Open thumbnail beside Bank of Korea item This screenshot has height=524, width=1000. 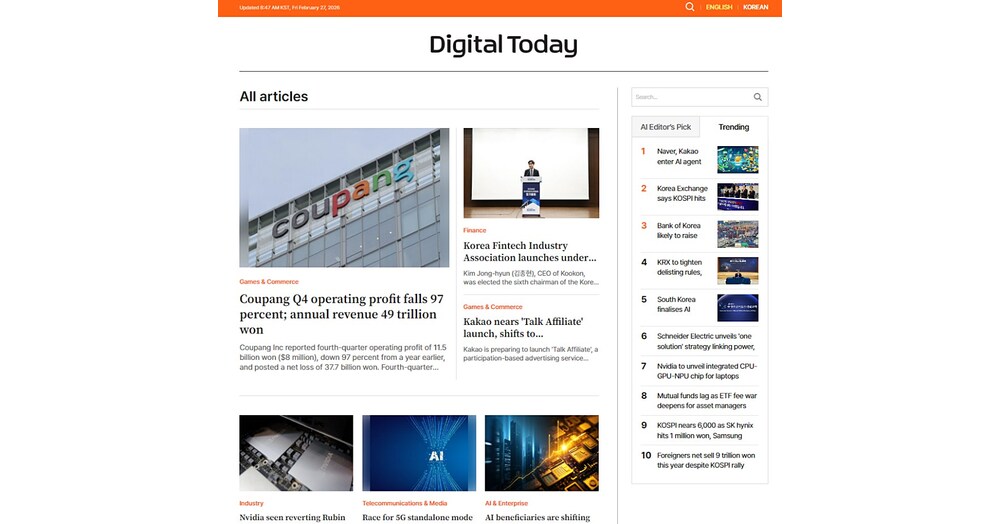pos(738,234)
